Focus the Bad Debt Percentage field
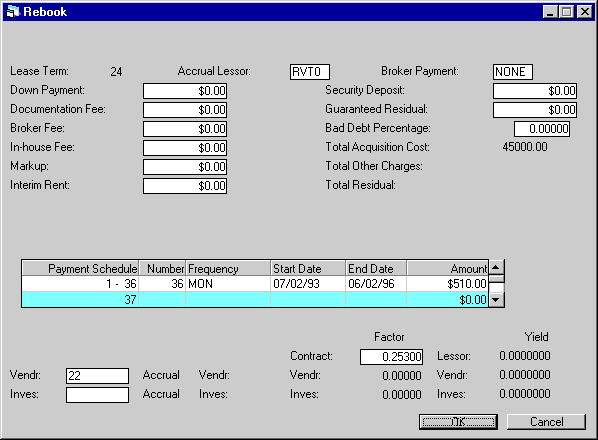The image size is (598, 440). [542, 129]
